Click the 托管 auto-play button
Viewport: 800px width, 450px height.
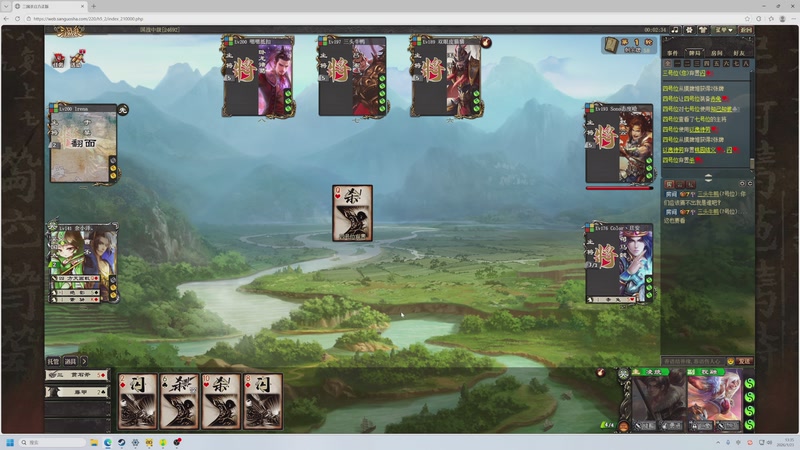[54, 361]
